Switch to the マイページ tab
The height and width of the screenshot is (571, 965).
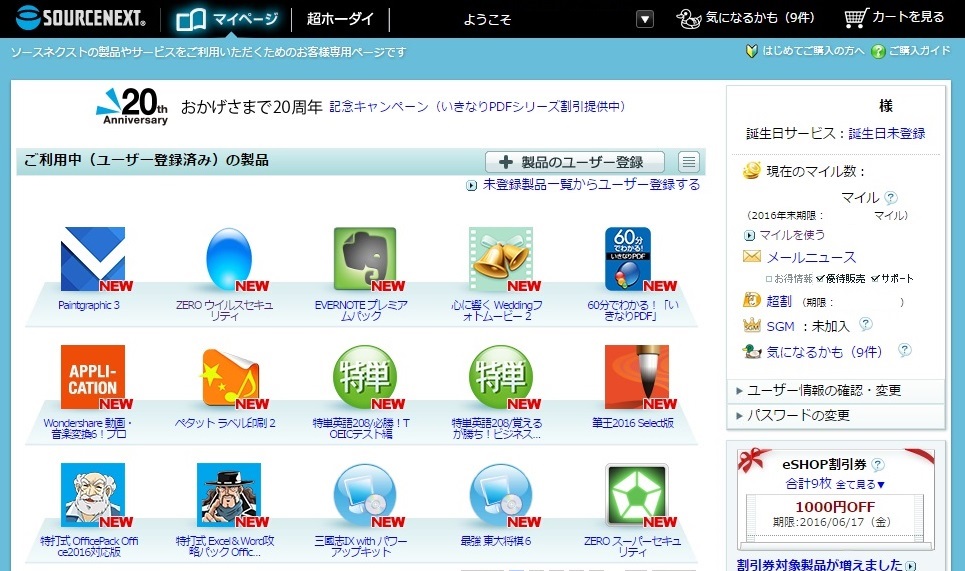click(227, 19)
